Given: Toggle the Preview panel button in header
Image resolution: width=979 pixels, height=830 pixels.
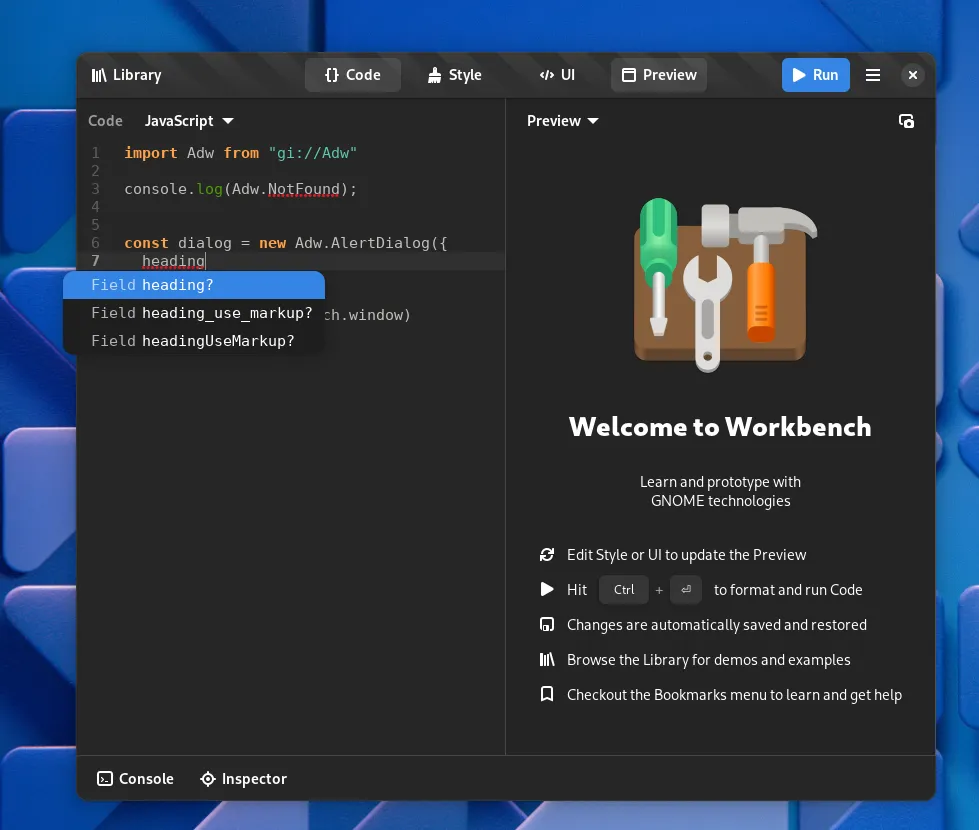Looking at the screenshot, I should (x=659, y=75).
